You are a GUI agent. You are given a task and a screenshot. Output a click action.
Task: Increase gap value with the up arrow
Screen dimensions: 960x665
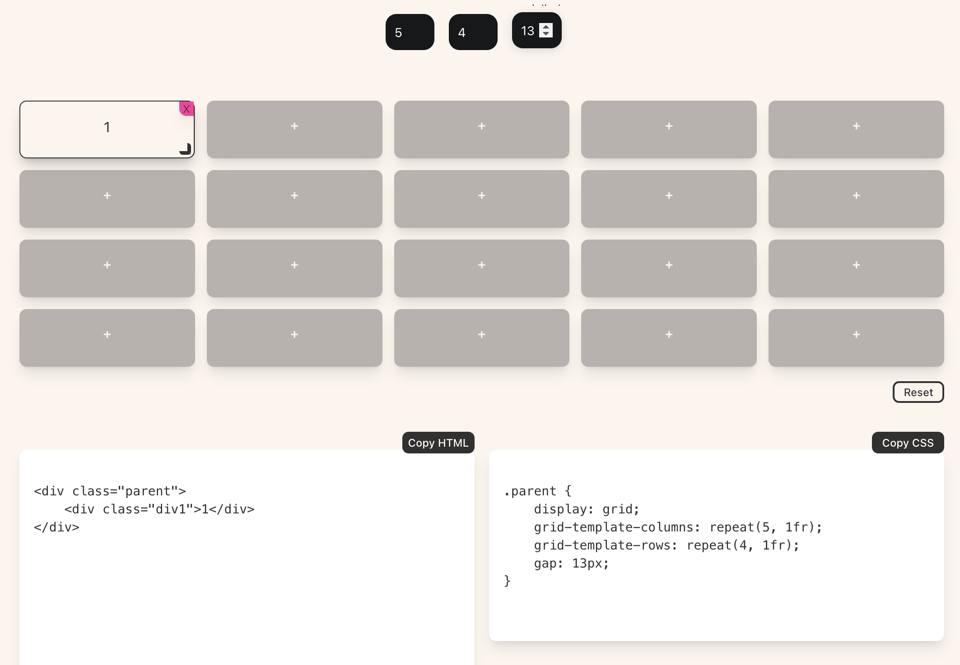point(546,26)
